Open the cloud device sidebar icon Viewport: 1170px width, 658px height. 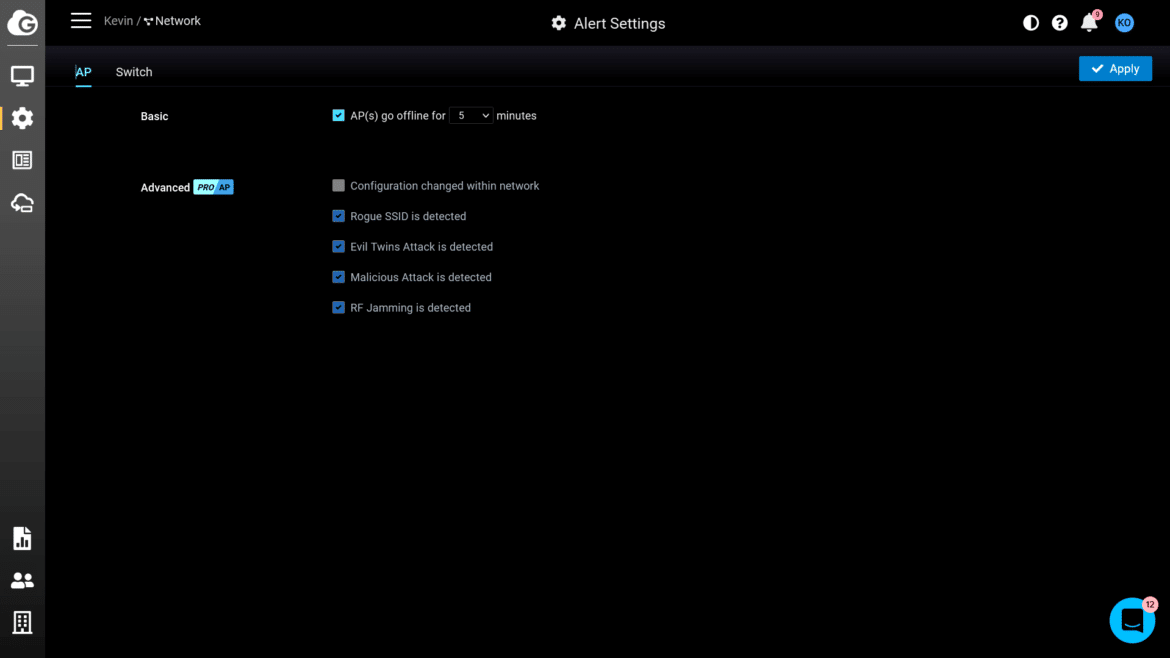[22, 203]
